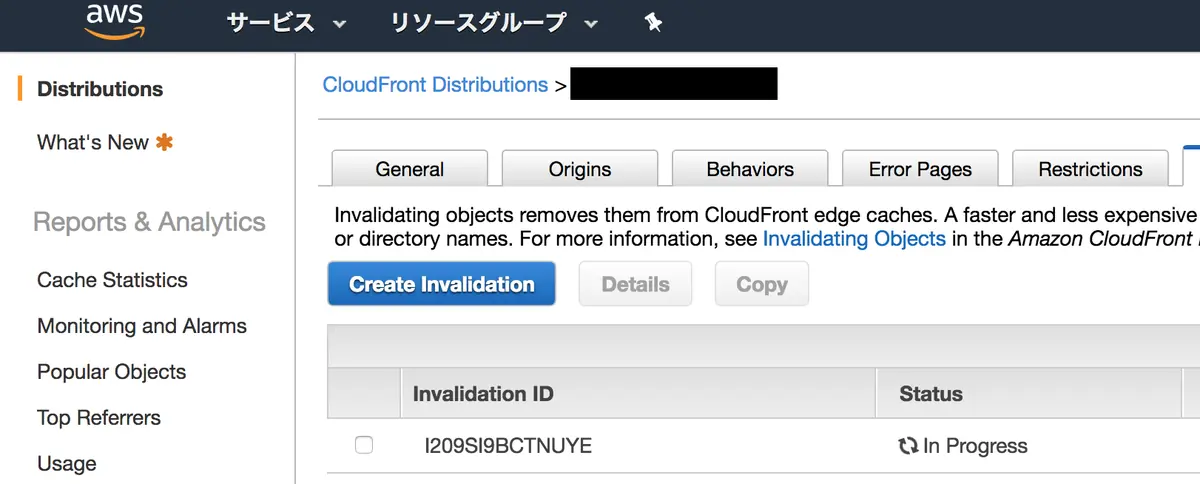Select Popular Objects in the sidebar
The height and width of the screenshot is (484, 1200).
pyautogui.click(x=111, y=372)
